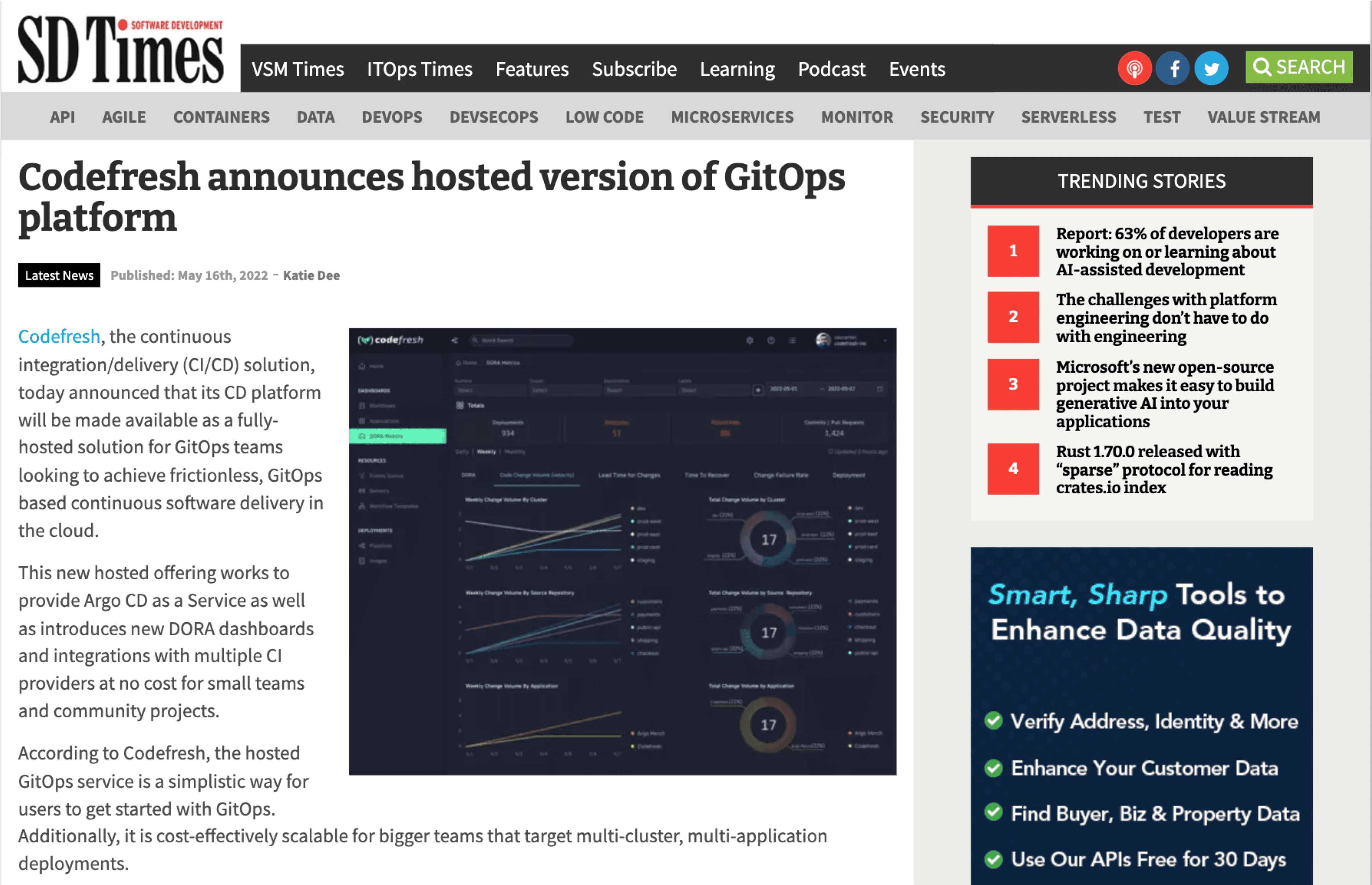The image size is (1372, 885).
Task: Click the green SEARCH button
Action: click(x=1298, y=67)
